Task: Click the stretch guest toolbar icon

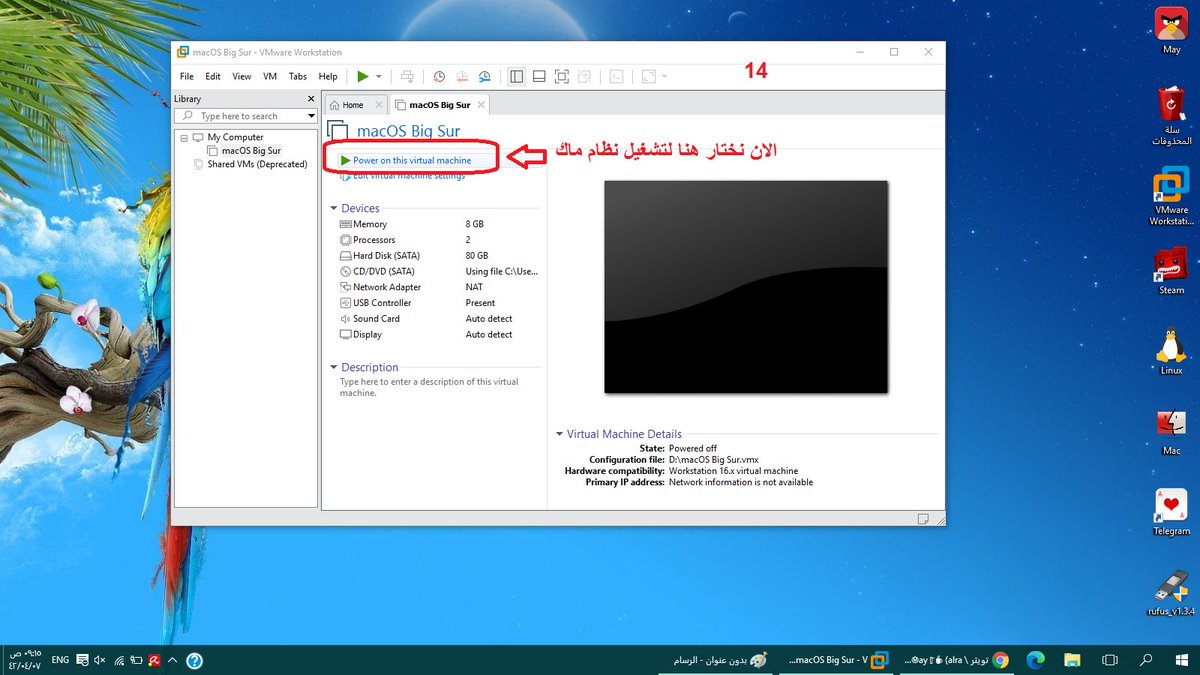Action: click(x=648, y=76)
